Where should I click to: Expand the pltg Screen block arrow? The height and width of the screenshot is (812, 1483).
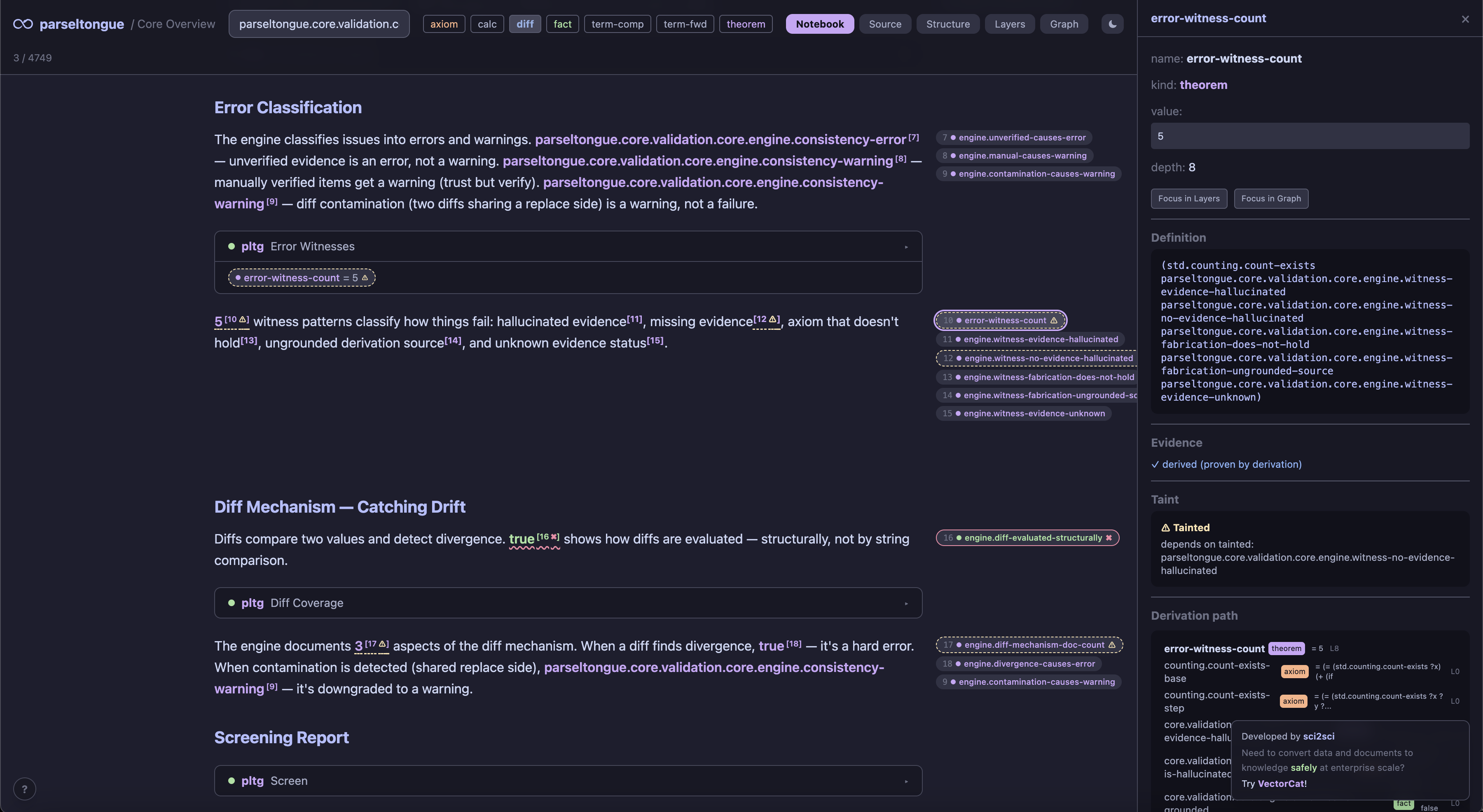point(906,782)
